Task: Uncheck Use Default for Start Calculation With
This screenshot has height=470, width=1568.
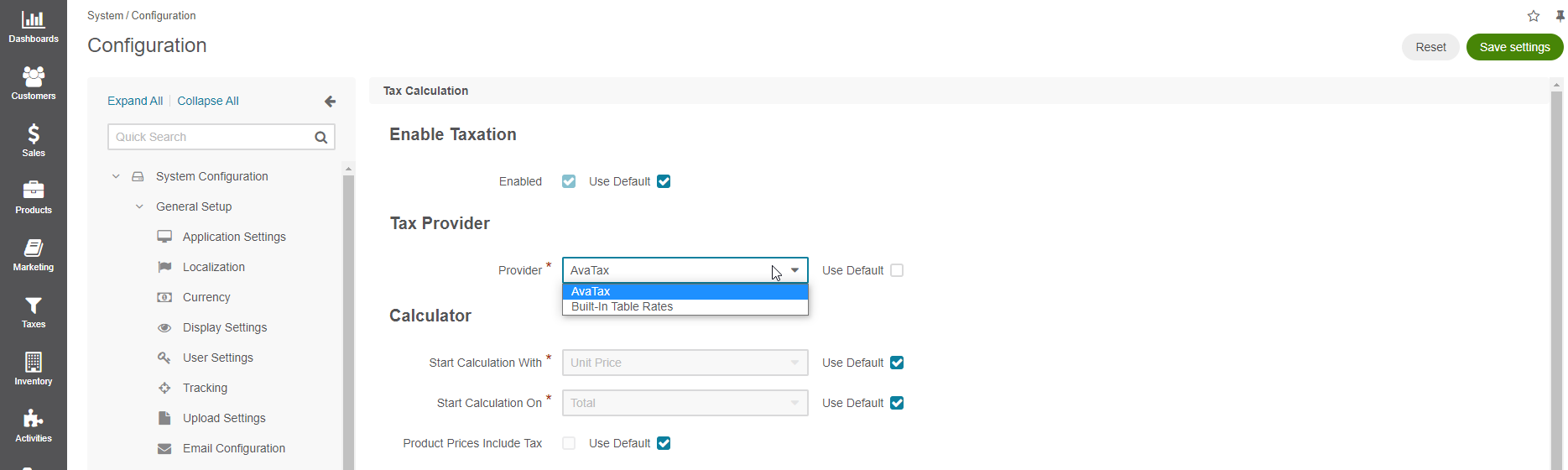Action: (x=897, y=363)
